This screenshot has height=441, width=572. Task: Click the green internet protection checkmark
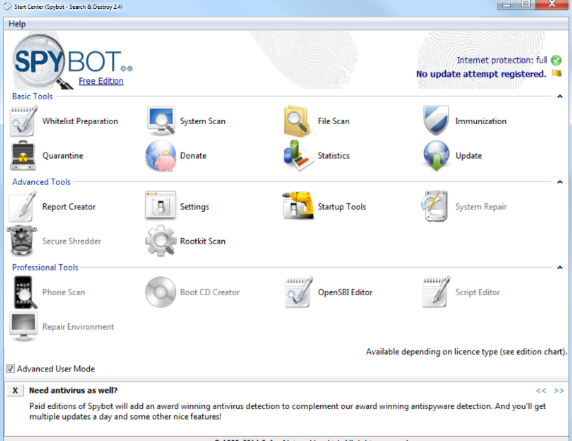pos(556,60)
